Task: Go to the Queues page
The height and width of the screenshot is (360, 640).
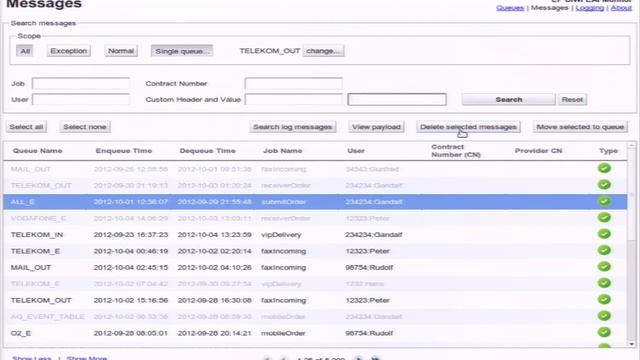Action: click(x=510, y=8)
